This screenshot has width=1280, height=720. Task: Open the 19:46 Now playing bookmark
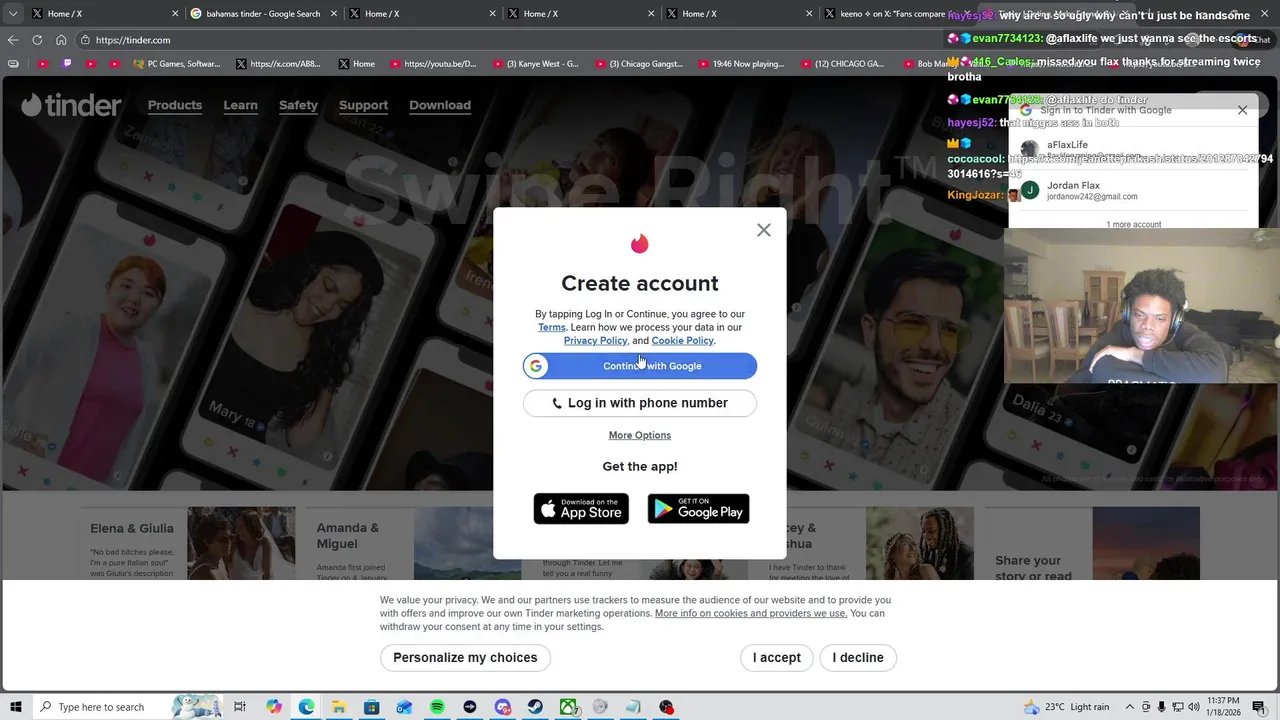[742, 64]
